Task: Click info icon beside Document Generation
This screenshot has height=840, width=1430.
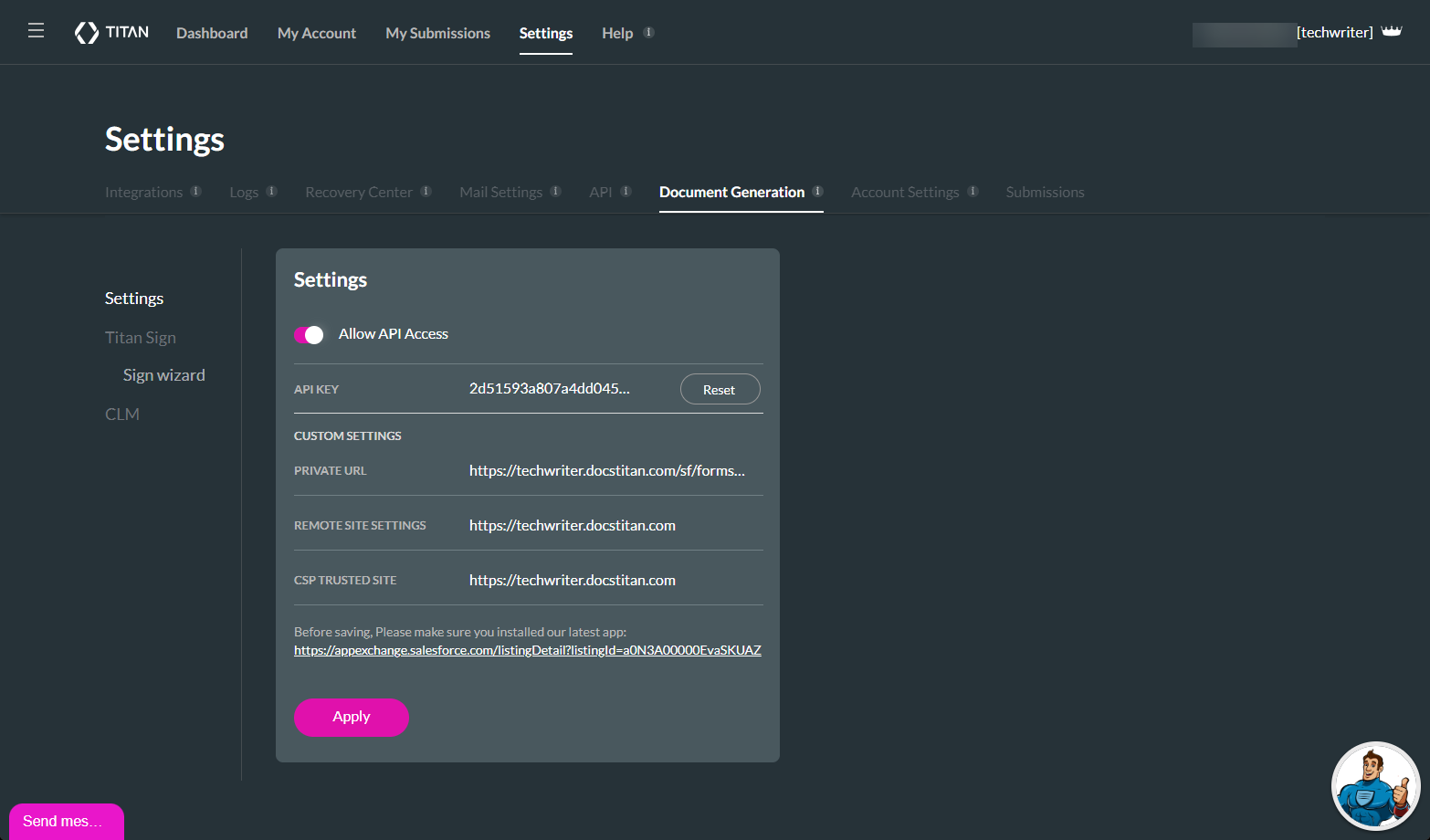Action: point(817,191)
